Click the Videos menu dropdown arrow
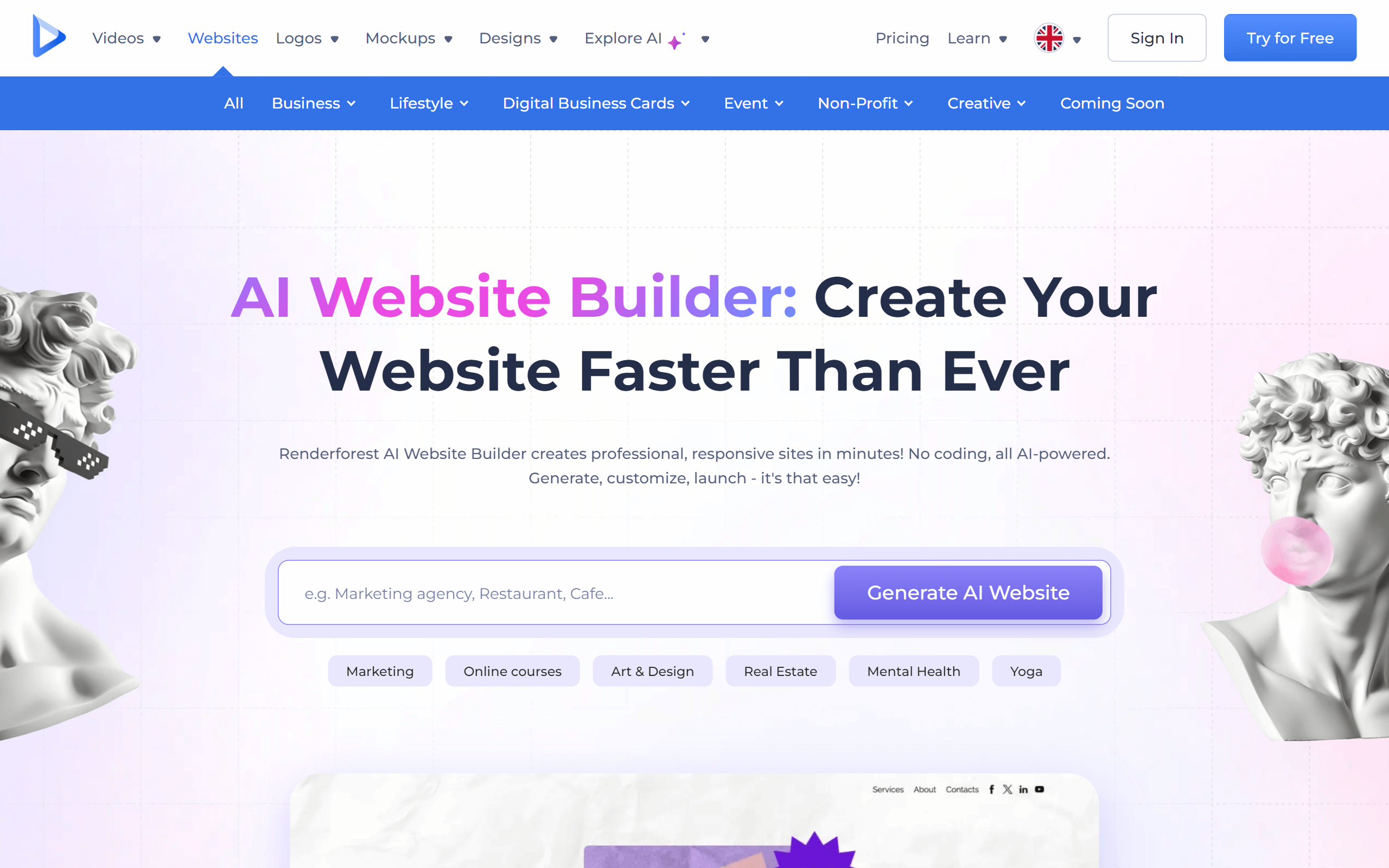 click(155, 39)
